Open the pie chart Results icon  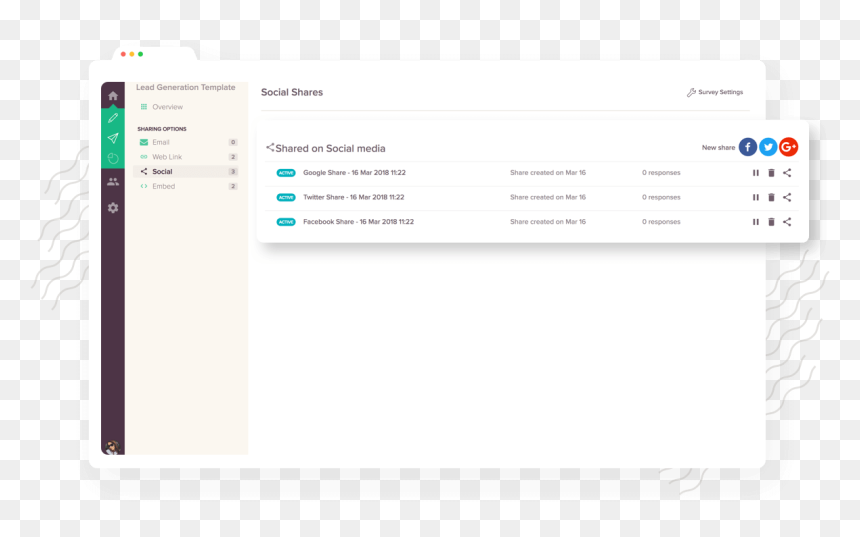click(112, 159)
